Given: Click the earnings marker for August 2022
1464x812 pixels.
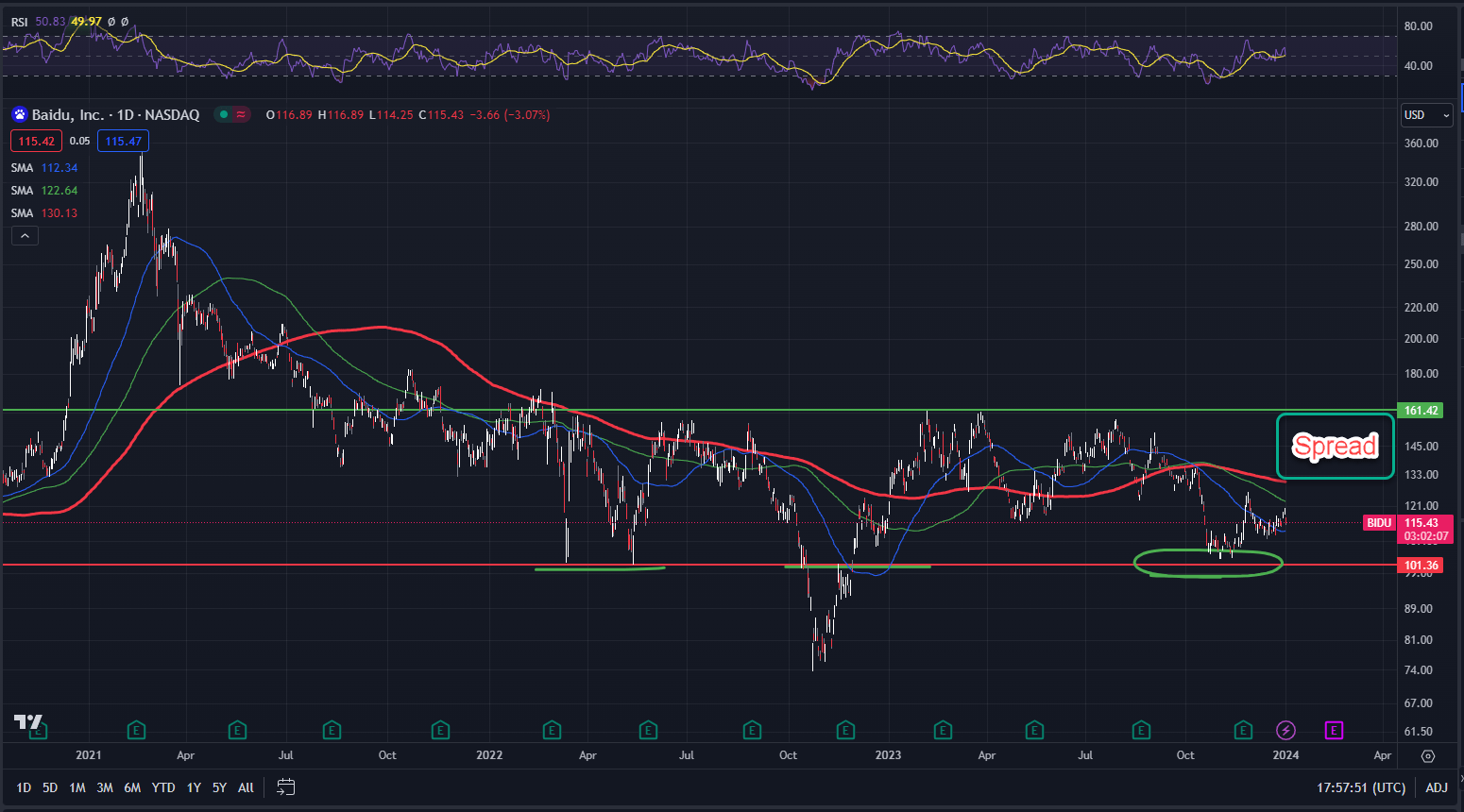Looking at the screenshot, I should click(x=752, y=730).
